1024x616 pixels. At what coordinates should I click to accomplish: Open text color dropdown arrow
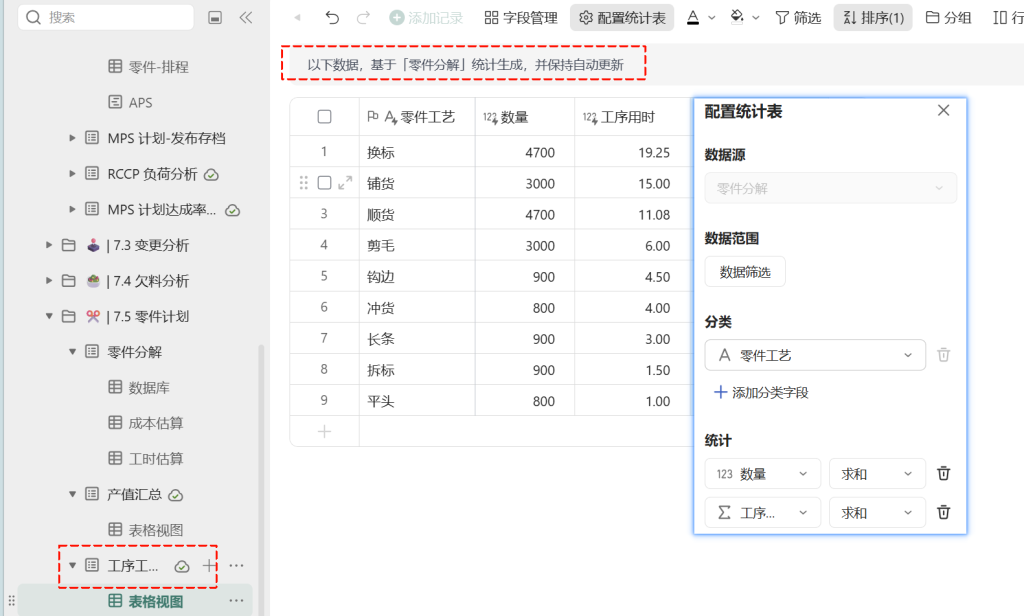(x=712, y=18)
